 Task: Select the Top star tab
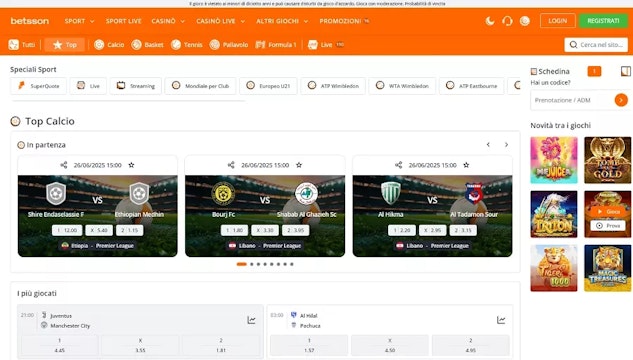(x=65, y=45)
